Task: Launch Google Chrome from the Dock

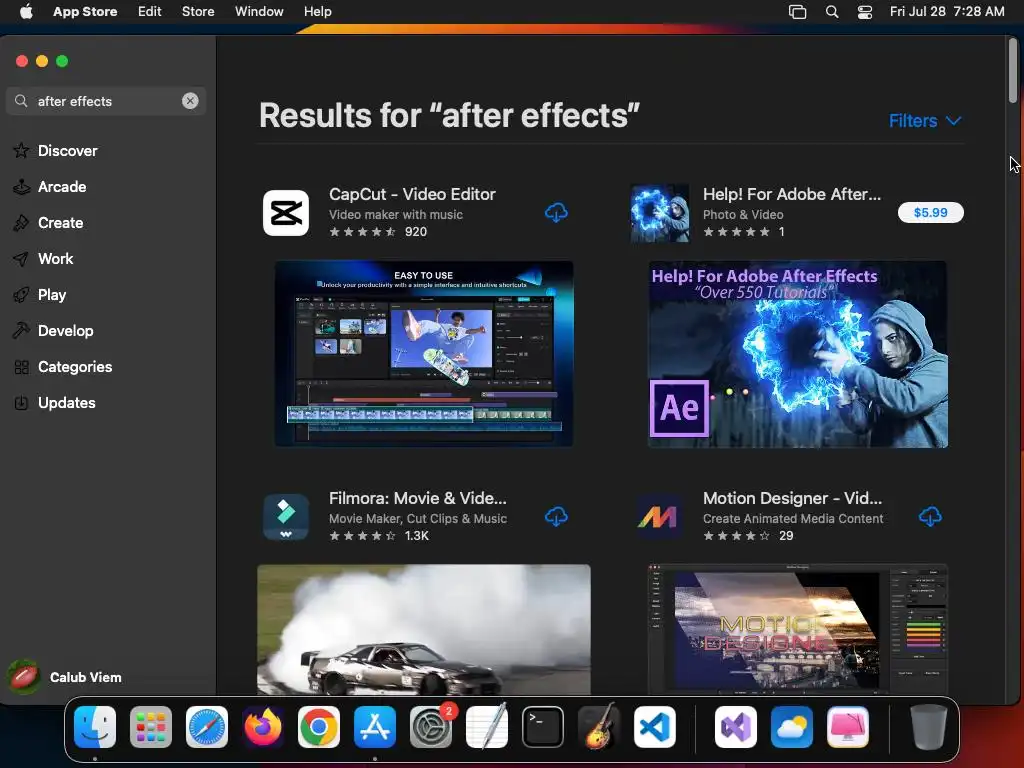Action: pyautogui.click(x=319, y=727)
